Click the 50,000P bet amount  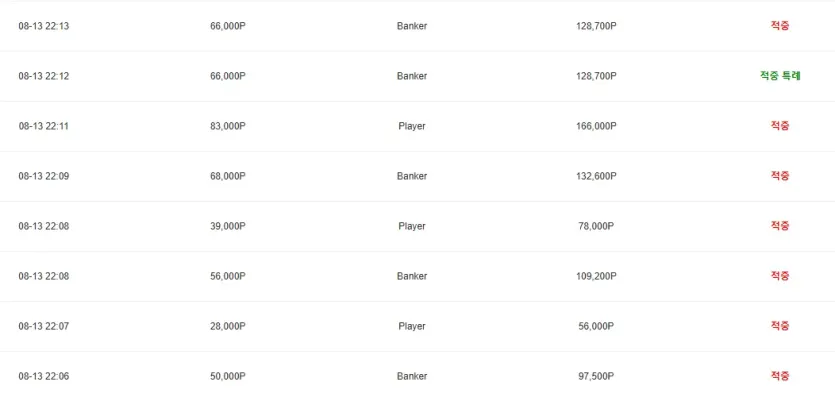pyautogui.click(x=228, y=377)
